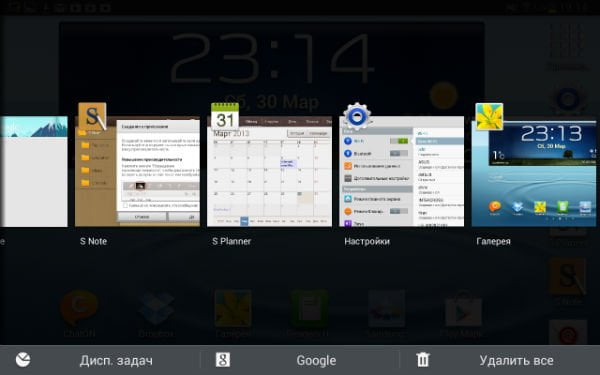Image resolution: width=600 pixels, height=375 pixels.
Task: Select the S Planner recent app thumbnail
Action: click(269, 171)
